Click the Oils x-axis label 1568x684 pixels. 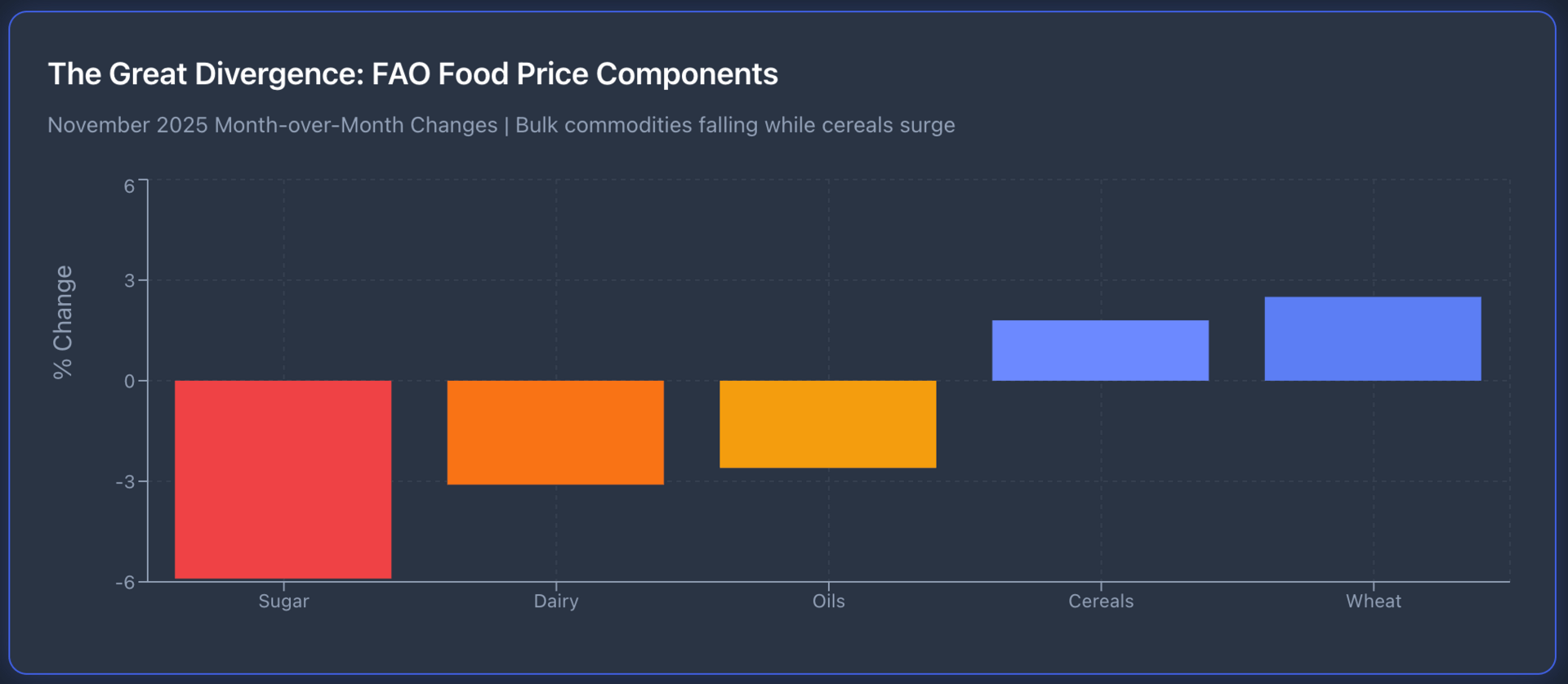pos(828,601)
